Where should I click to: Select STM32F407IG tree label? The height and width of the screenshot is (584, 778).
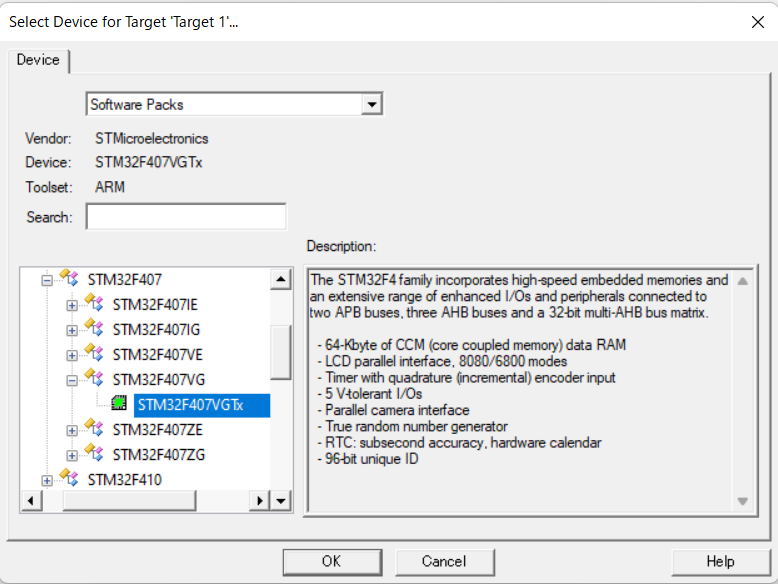pyautogui.click(x=156, y=330)
